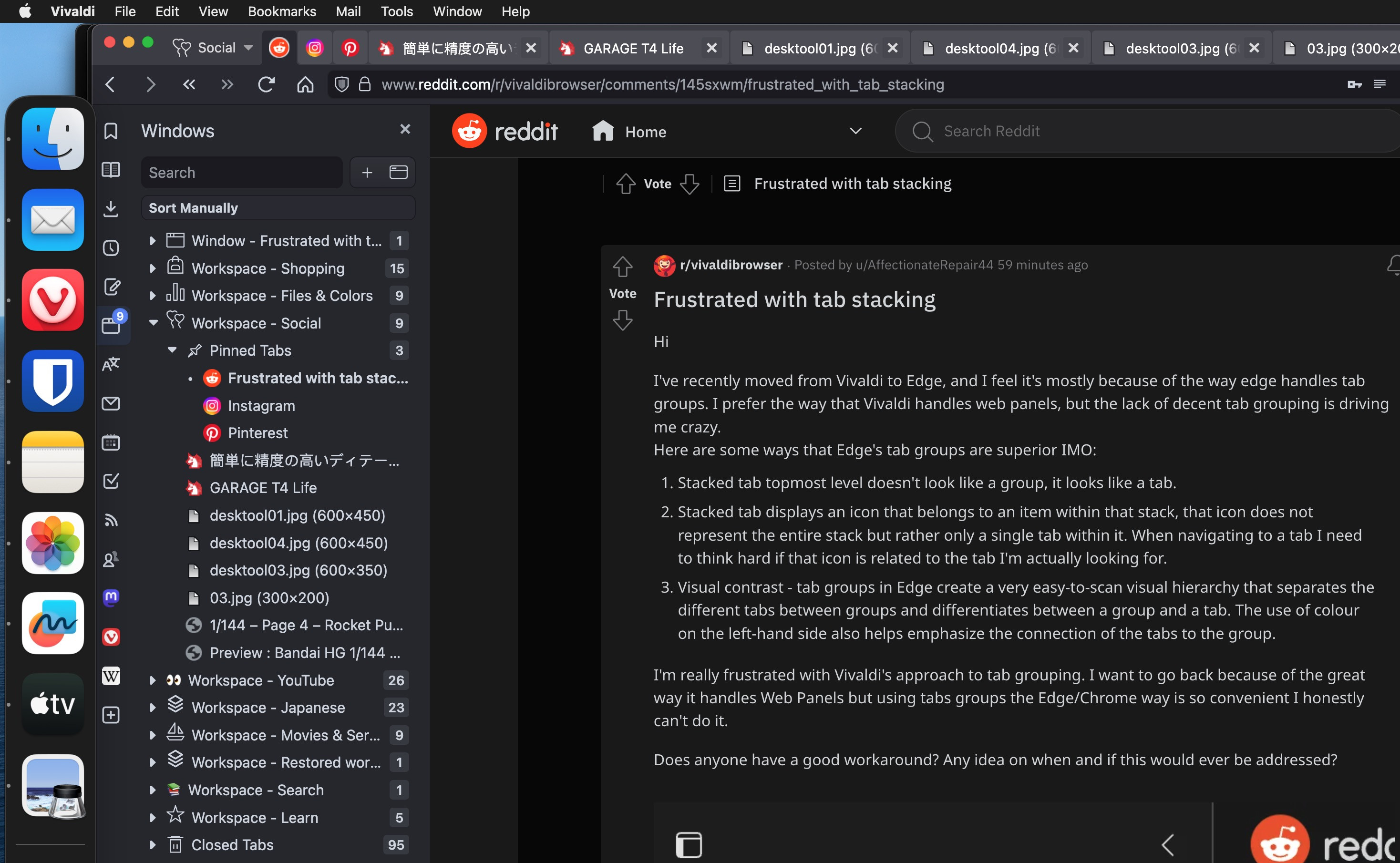Open the Sort Manually dropdown
Screen dimensions: 1400x863
coord(278,208)
